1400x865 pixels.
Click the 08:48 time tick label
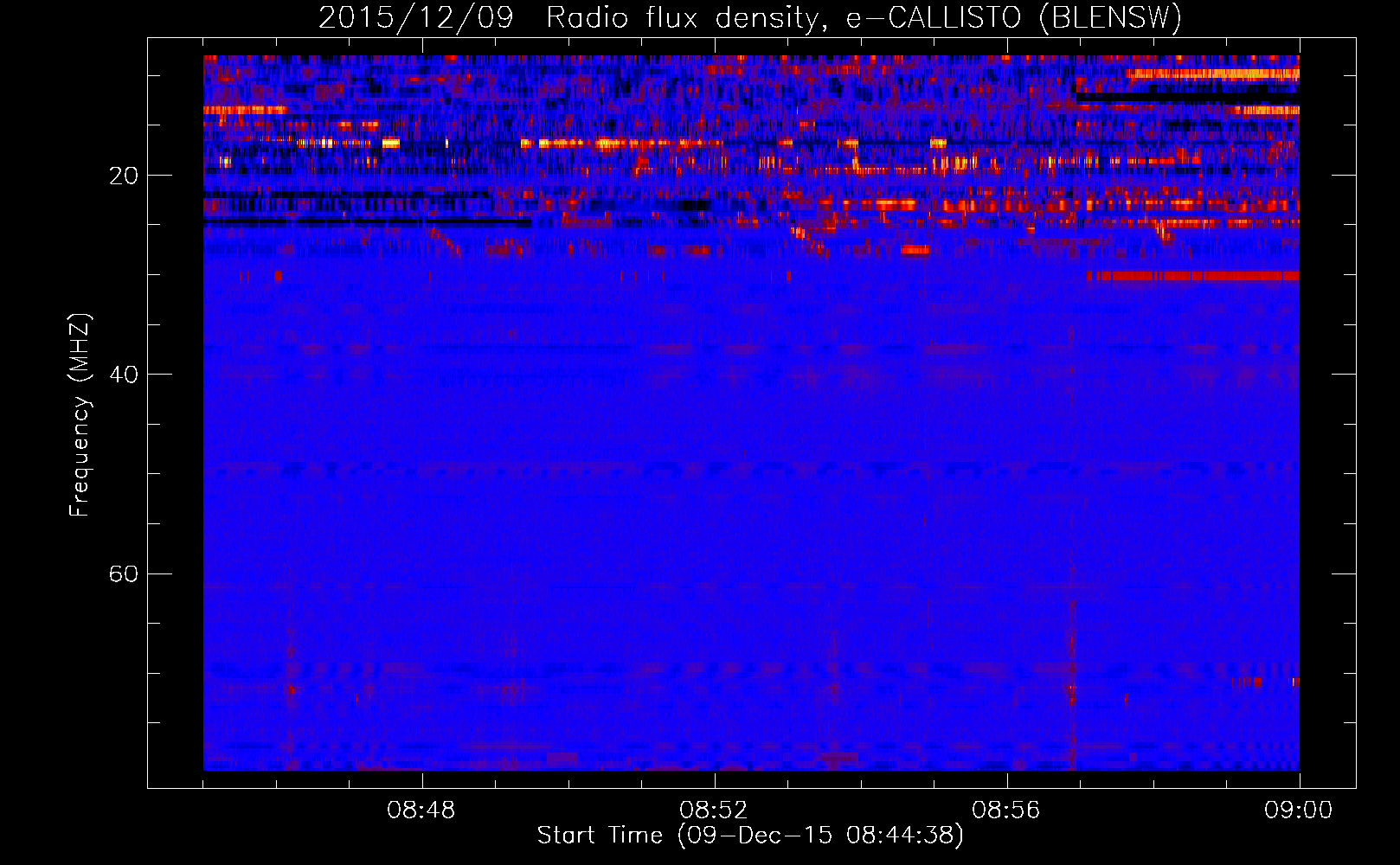tap(421, 811)
